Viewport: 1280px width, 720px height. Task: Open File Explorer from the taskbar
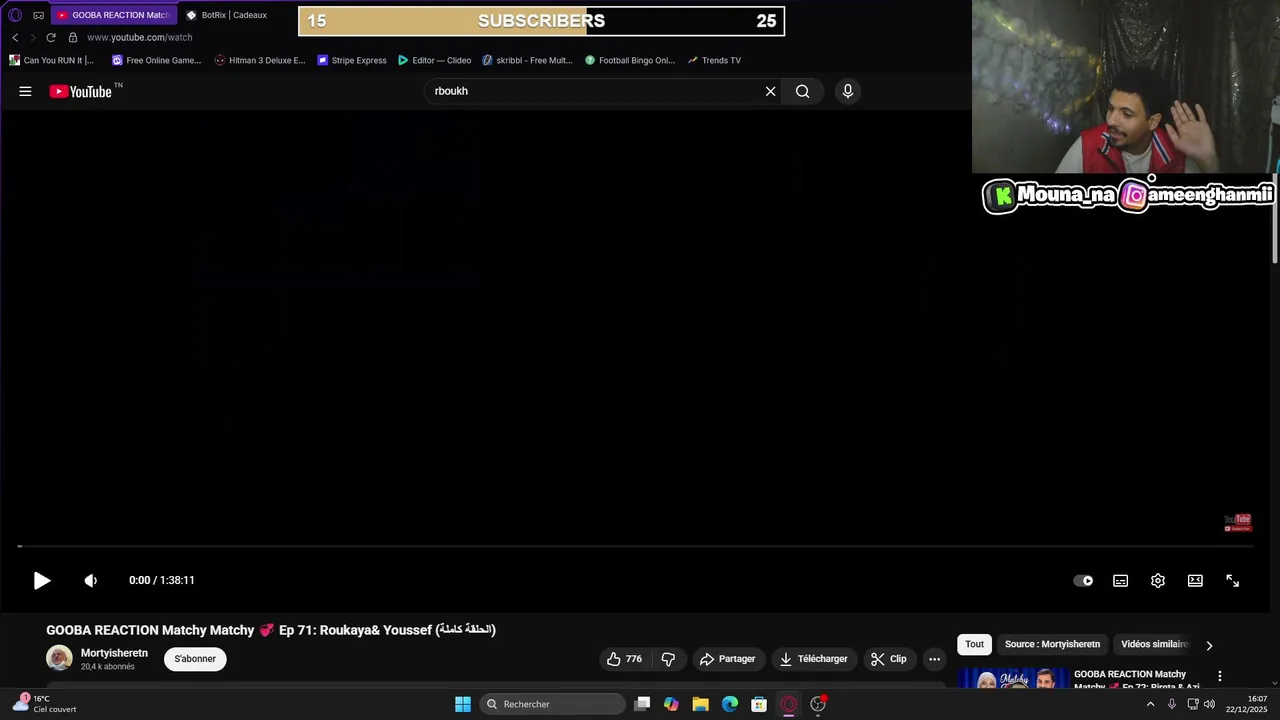(x=700, y=704)
